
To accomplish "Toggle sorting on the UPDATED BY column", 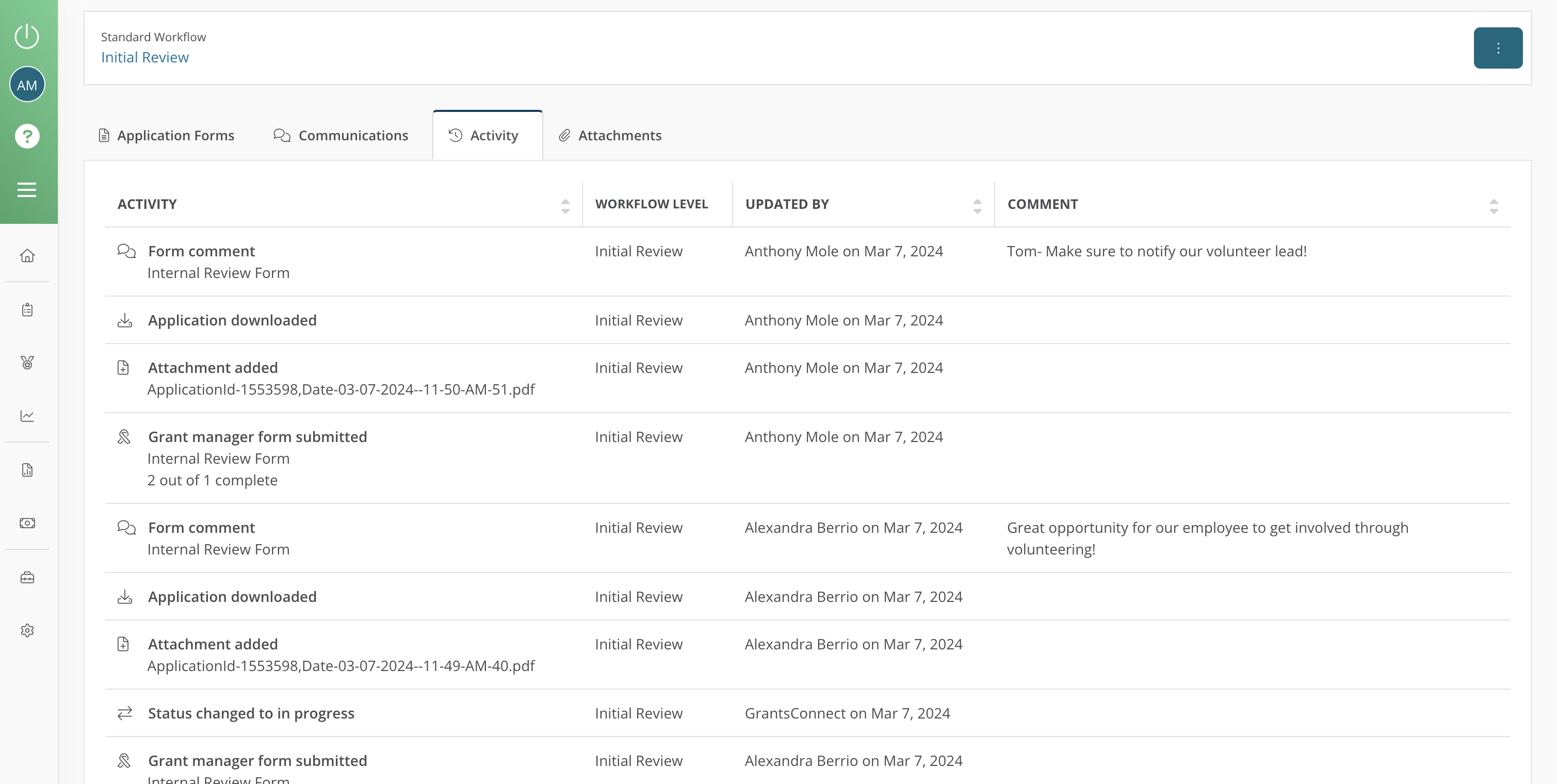I will point(977,205).
